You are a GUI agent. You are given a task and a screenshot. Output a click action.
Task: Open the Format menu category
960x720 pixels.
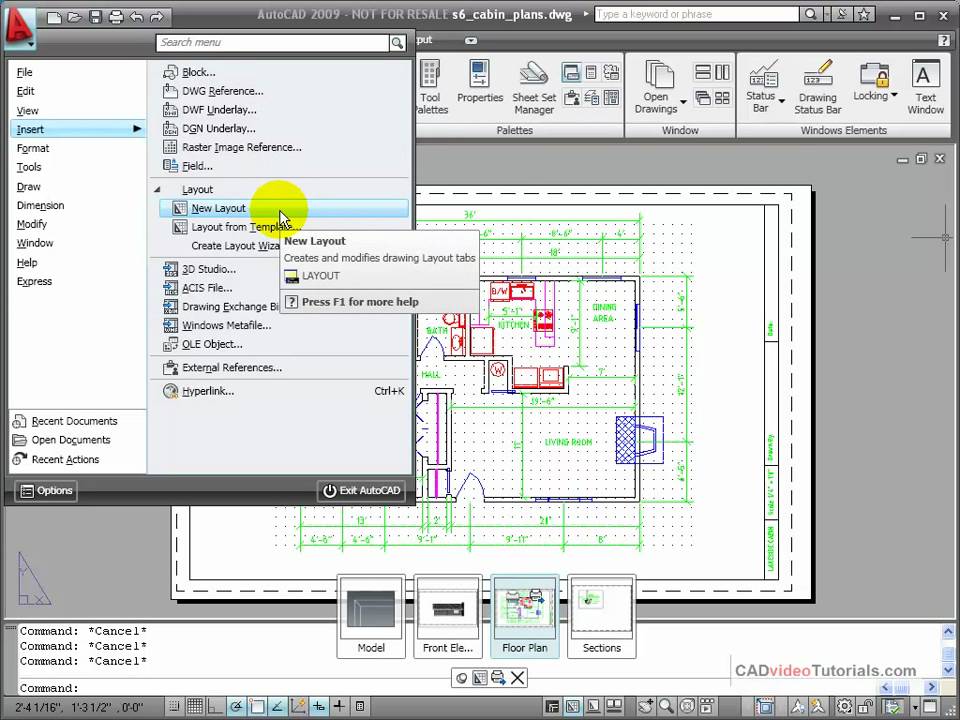[33, 148]
